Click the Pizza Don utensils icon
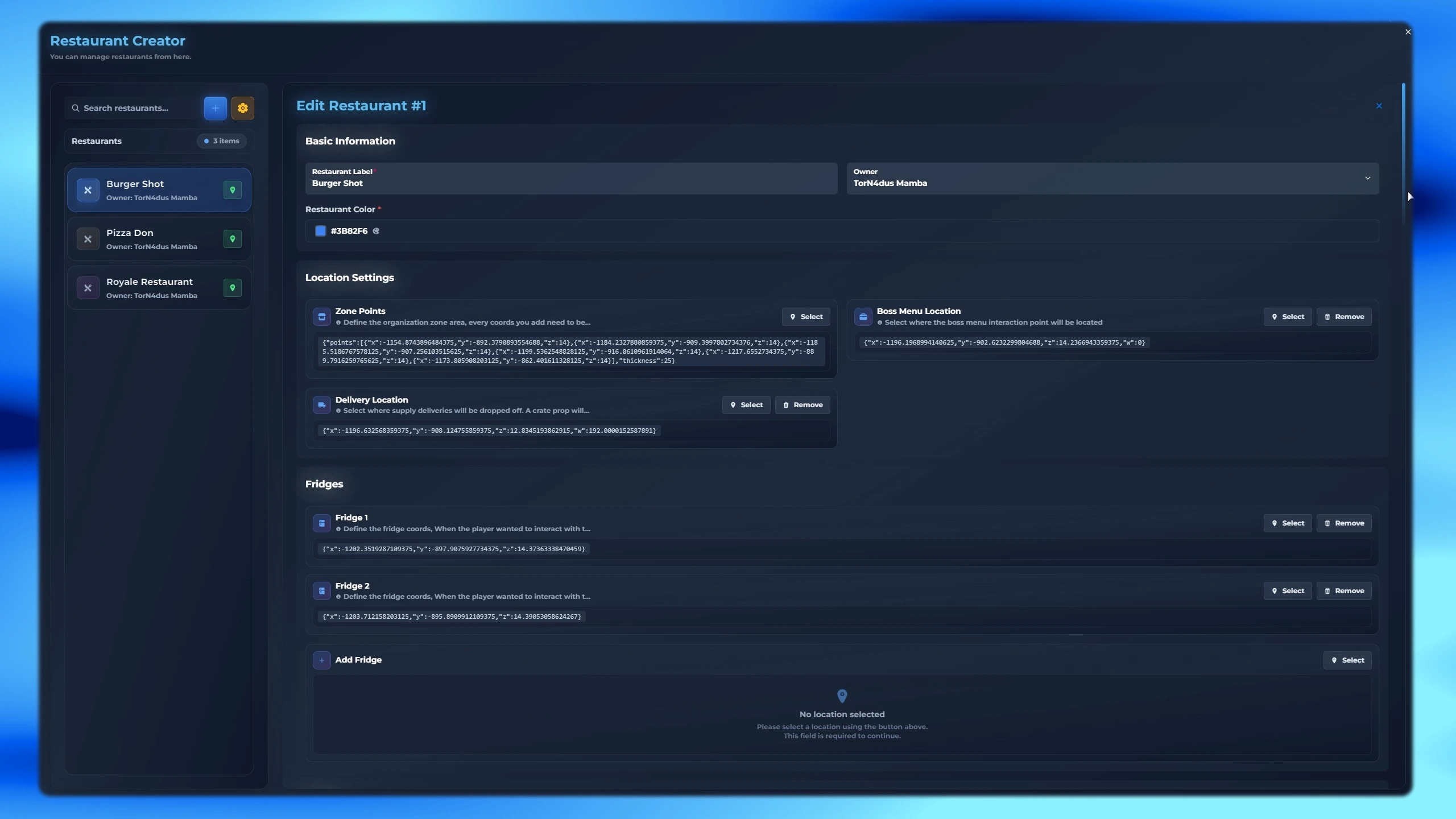This screenshot has height=819, width=1456. click(88, 239)
